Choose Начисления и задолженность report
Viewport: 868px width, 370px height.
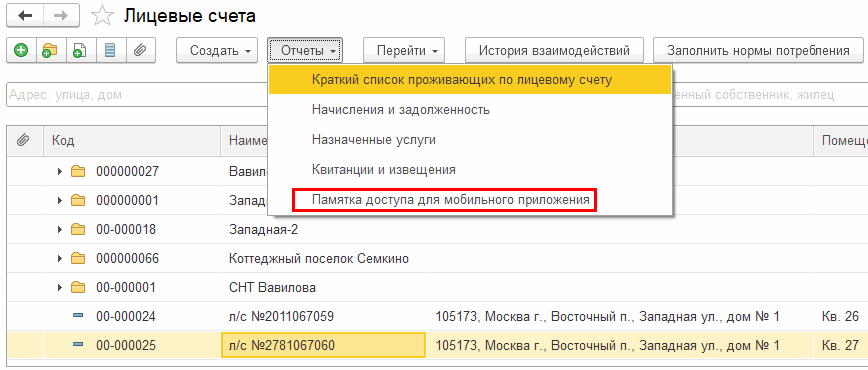[470, 110]
